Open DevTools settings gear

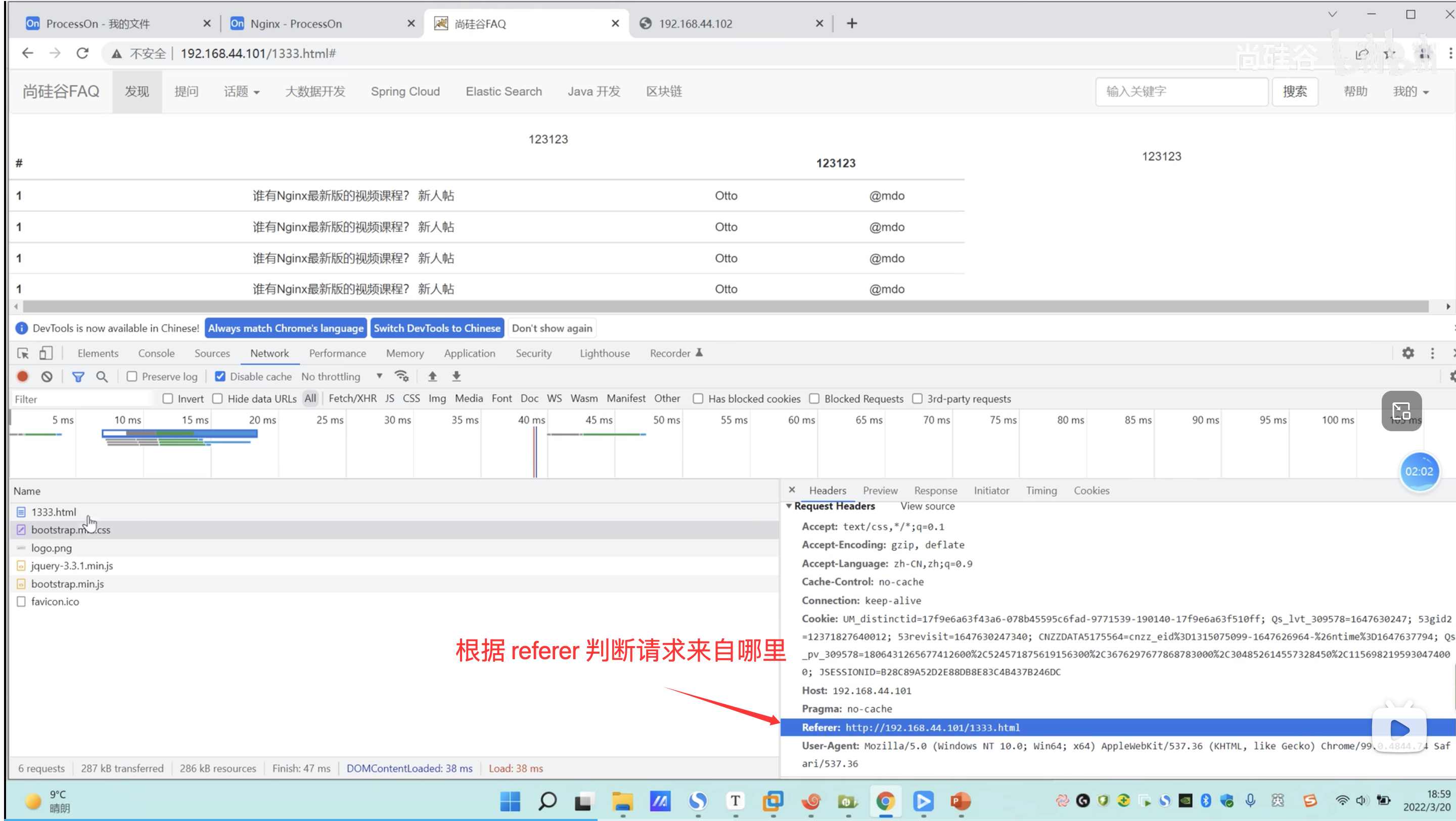pos(1408,353)
